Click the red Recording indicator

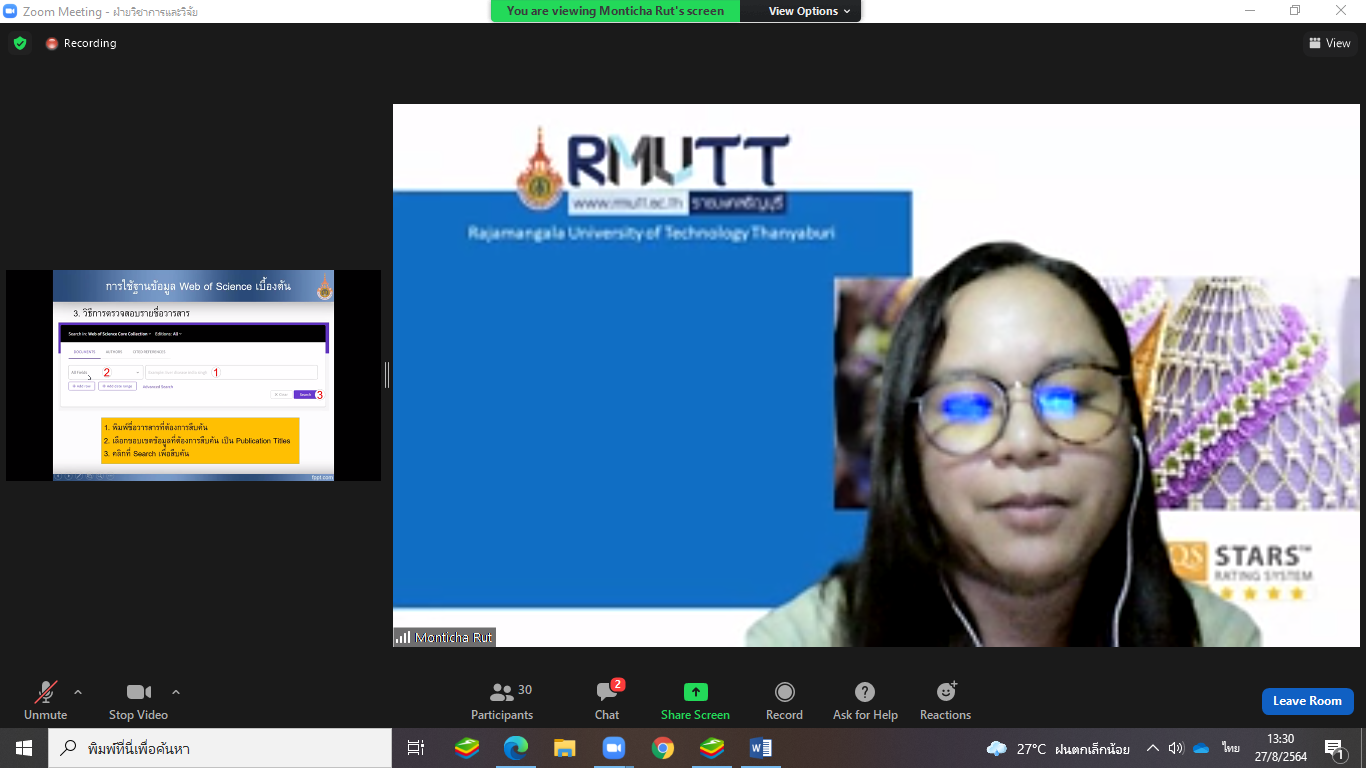(81, 43)
